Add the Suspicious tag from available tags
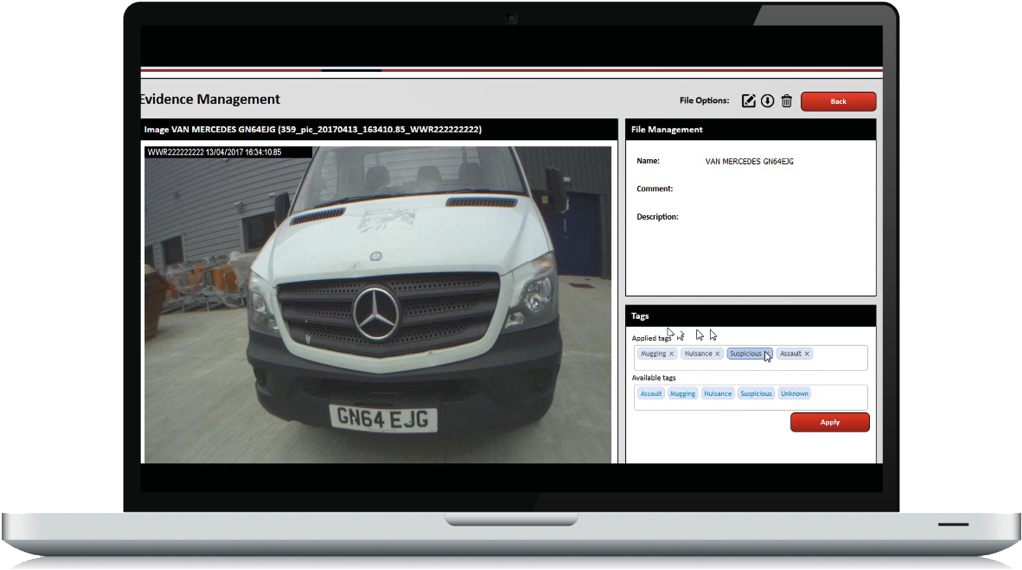Screen dimensions: 1022x570 click(755, 394)
